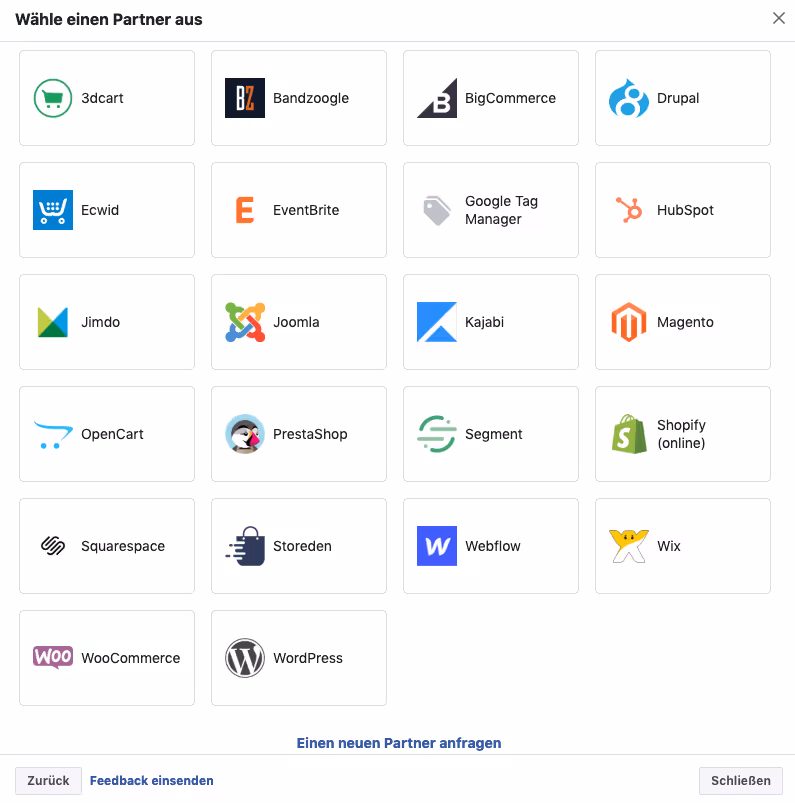795x803 pixels.
Task: Click the Webflow label text
Action: (x=493, y=546)
